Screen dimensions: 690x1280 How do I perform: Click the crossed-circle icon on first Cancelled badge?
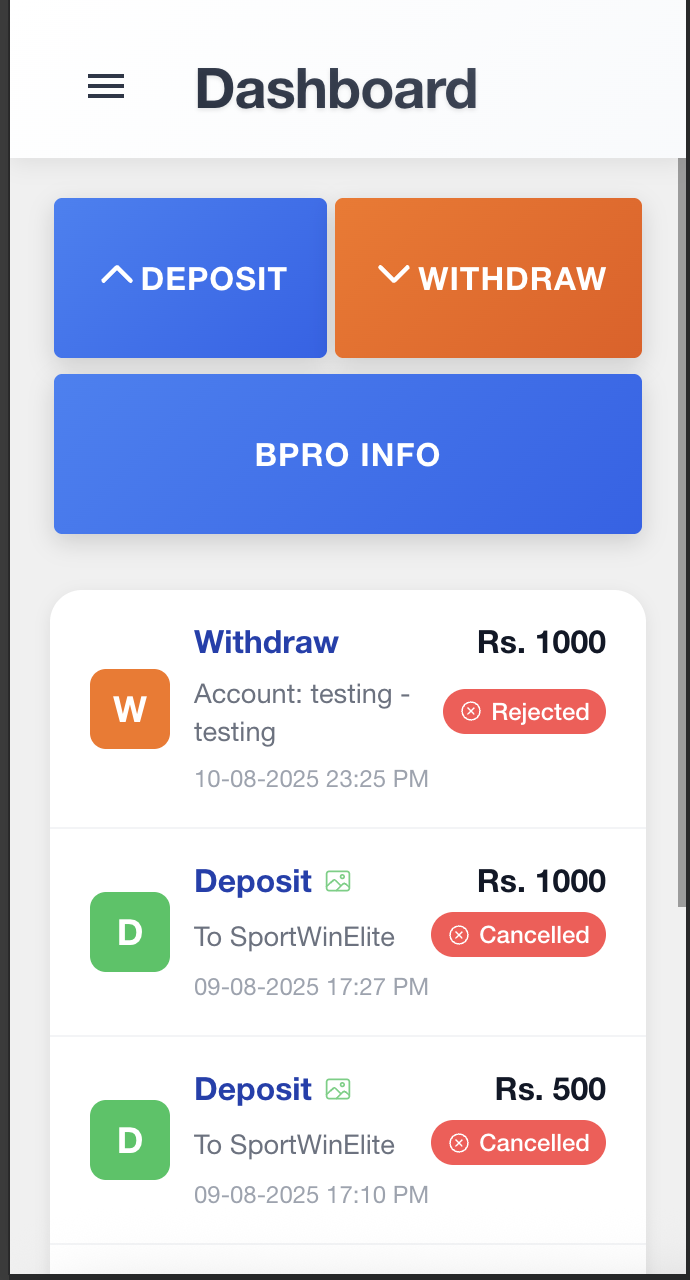click(x=457, y=934)
